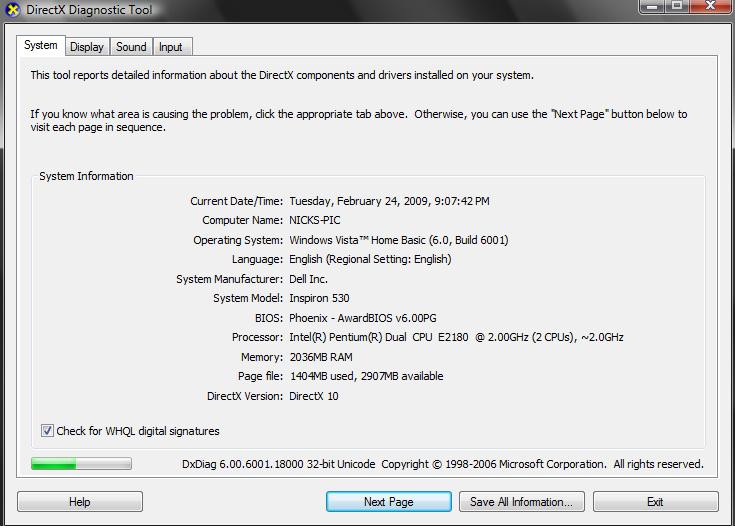735x529 pixels.
Task: Click the 'Inspiron 530' system model
Action: [x=319, y=298]
